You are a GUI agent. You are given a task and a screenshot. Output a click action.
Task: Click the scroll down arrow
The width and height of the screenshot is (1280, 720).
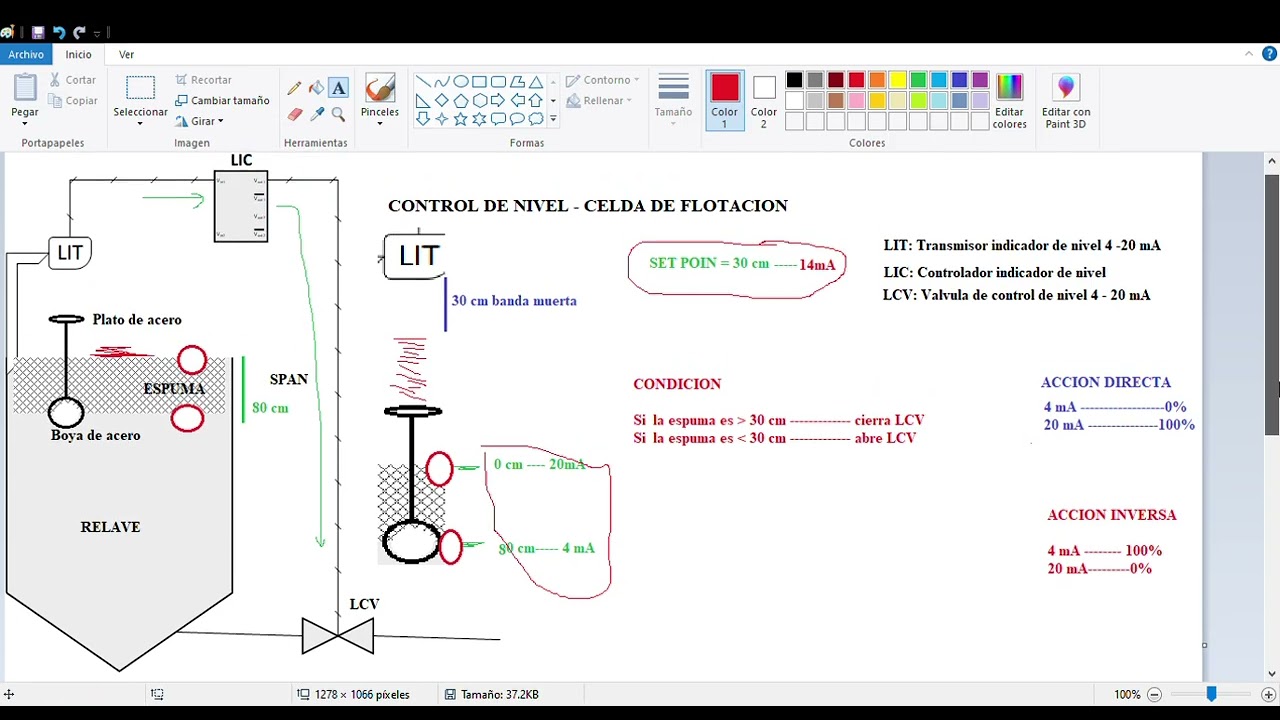1272,673
